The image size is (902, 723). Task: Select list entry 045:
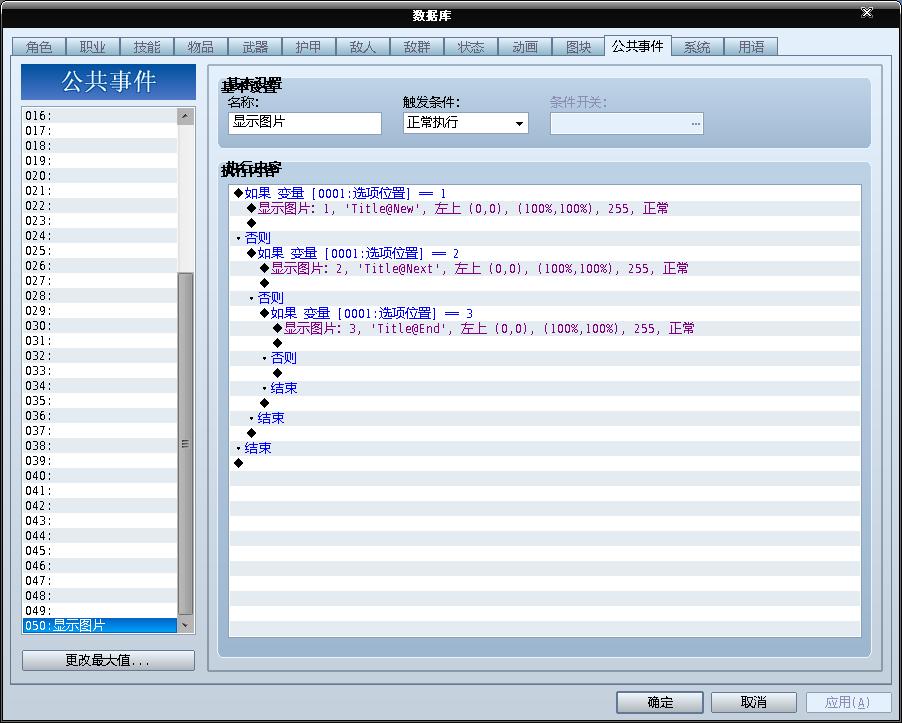(100, 551)
